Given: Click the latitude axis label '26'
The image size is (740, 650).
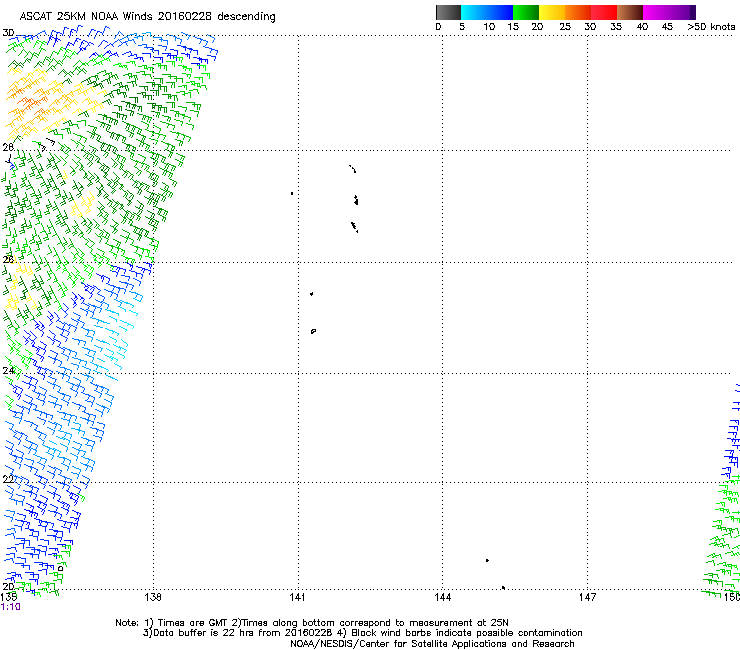Looking at the screenshot, I should click(x=8, y=259).
